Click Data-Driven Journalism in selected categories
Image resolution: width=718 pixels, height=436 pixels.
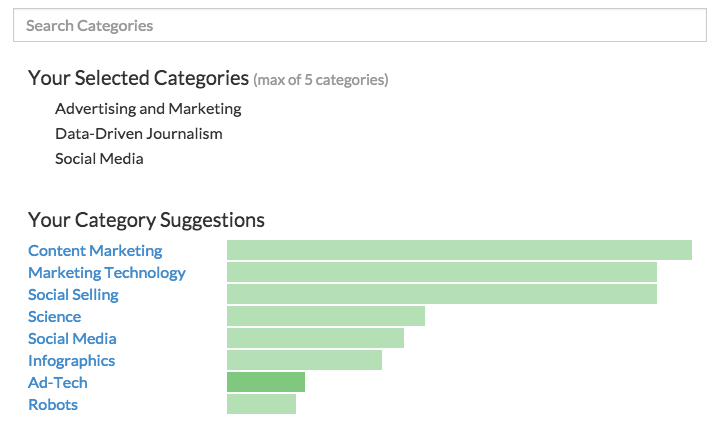click(138, 133)
